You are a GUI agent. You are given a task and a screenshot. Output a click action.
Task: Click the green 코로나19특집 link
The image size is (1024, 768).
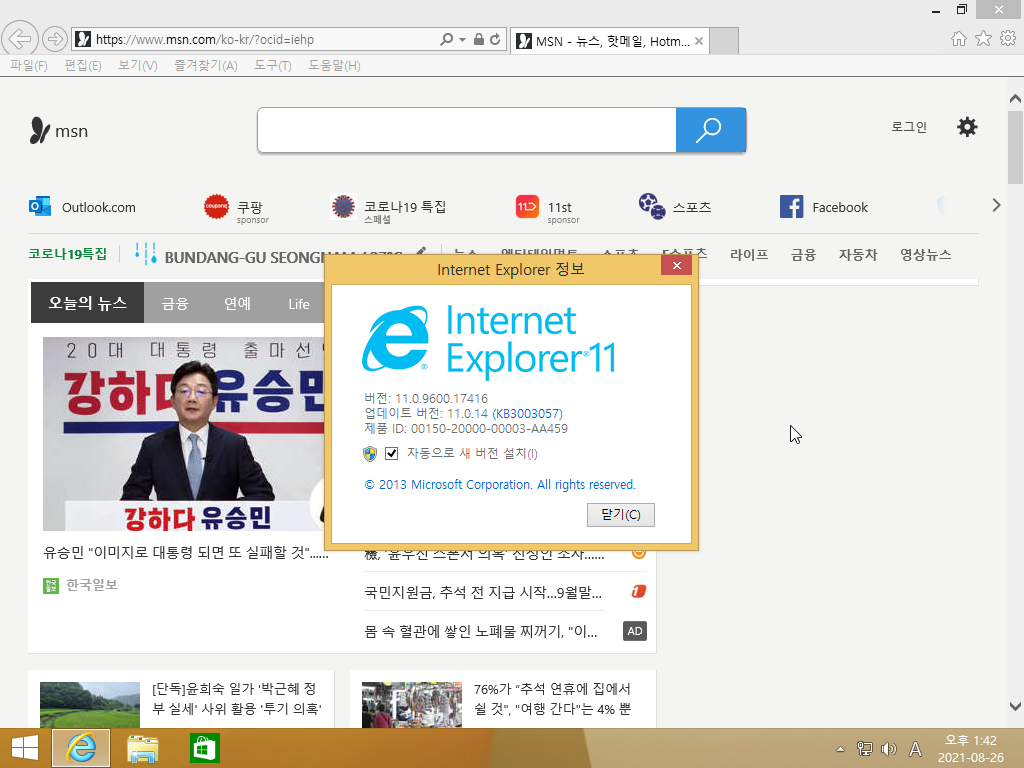coord(67,253)
